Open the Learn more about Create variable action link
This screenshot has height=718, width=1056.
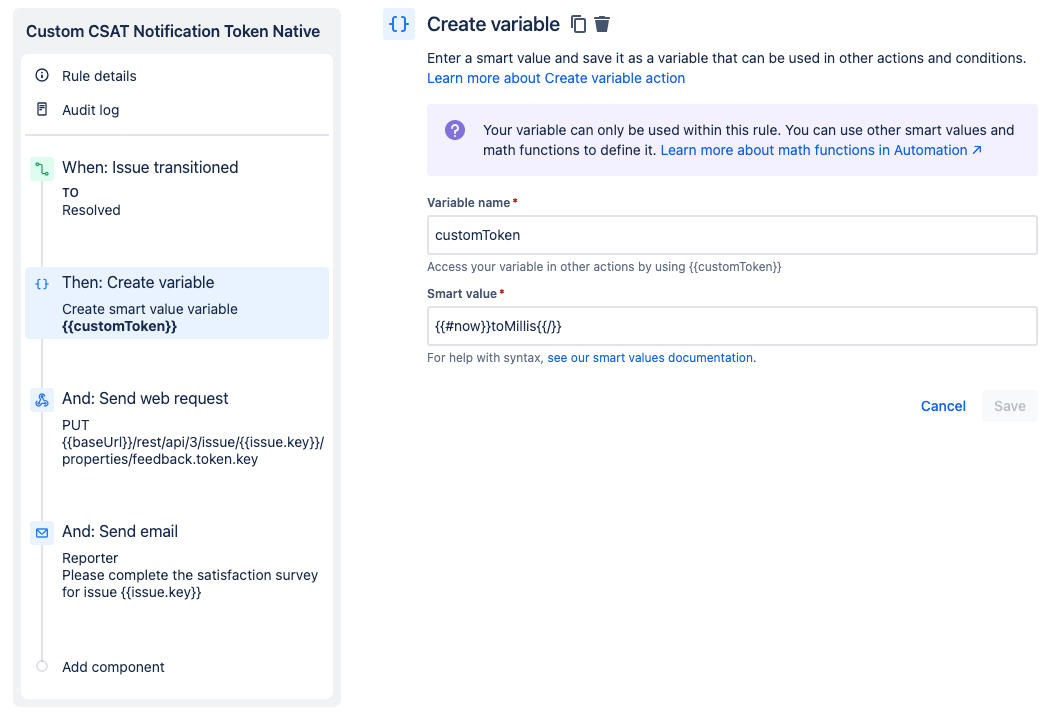click(x=556, y=78)
